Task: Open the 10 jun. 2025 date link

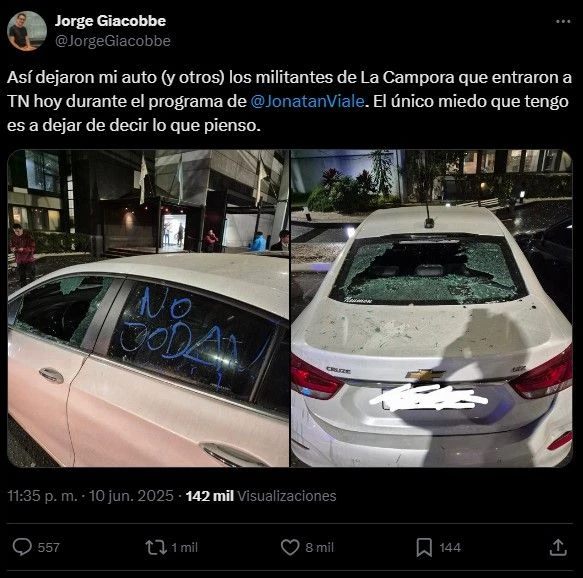Action: coord(131,496)
